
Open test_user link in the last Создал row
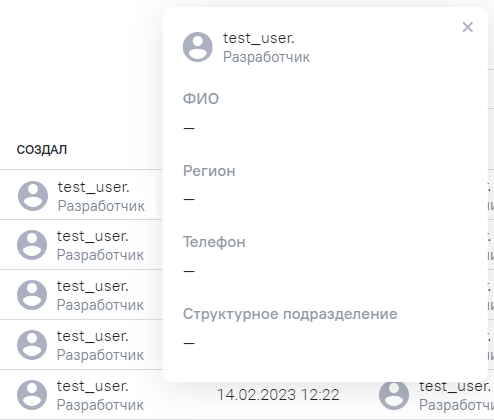pyautogui.click(x=93, y=386)
